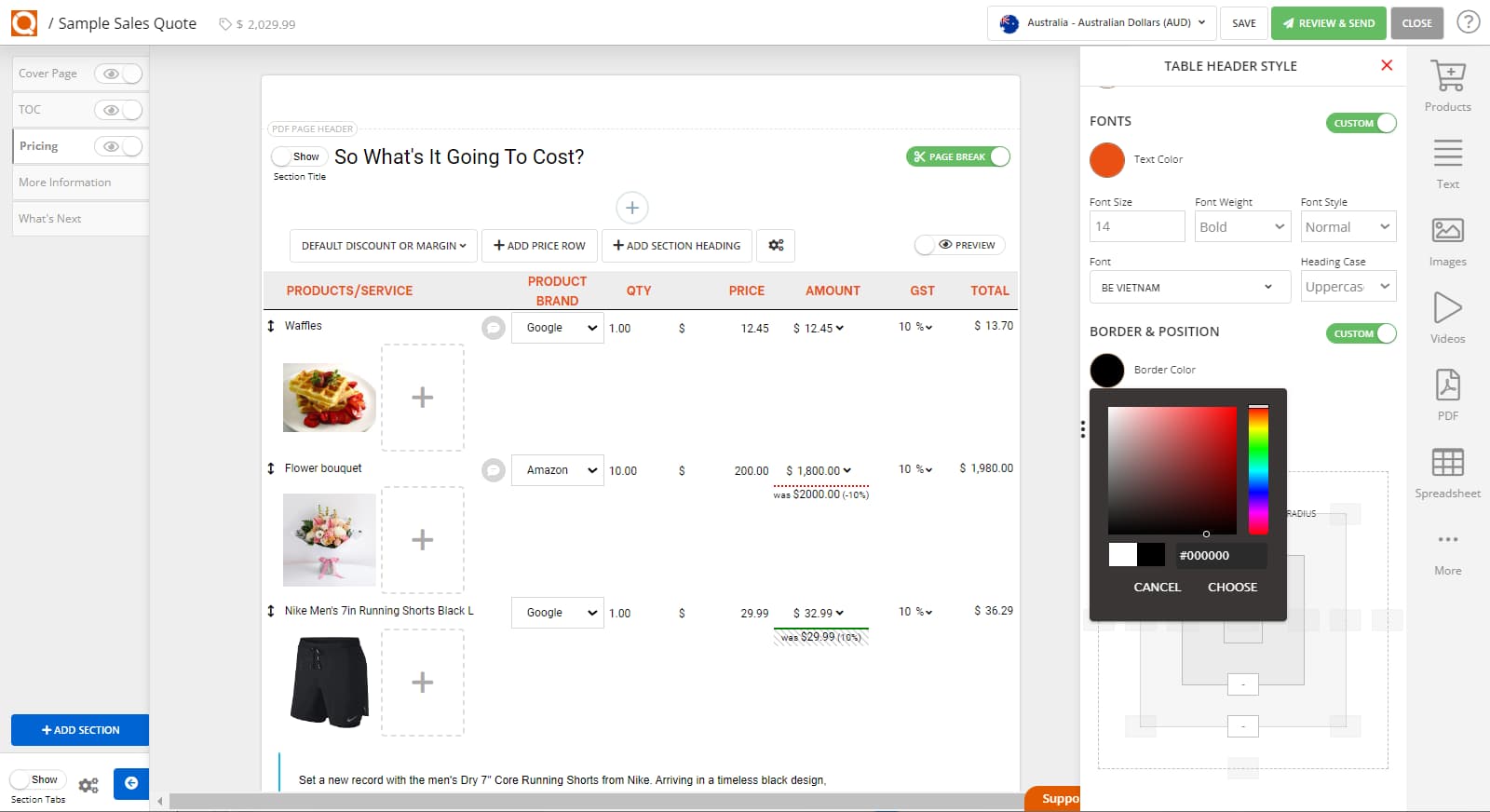
Task: Open the Images panel icon
Action: (1447, 230)
